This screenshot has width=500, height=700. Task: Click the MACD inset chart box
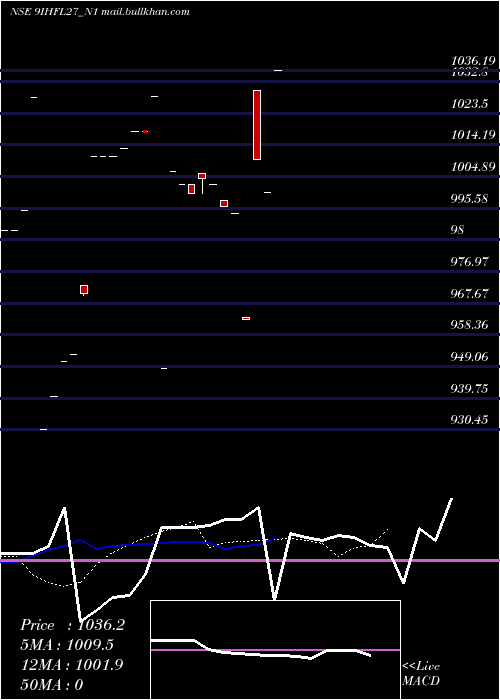coord(275,650)
